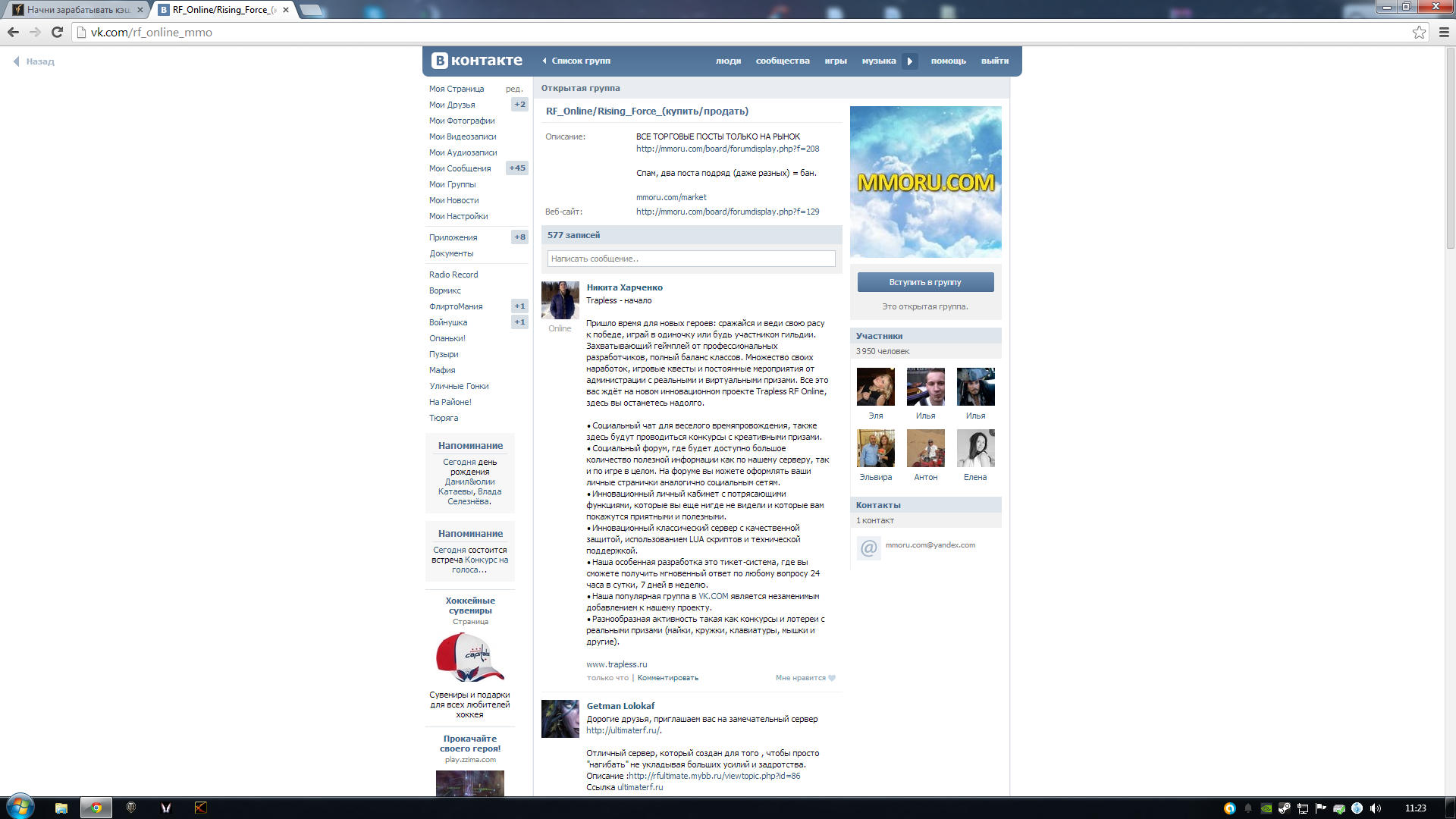Image resolution: width=1456 pixels, height=819 pixels.
Task: Click the volume icon in system tray
Action: (x=1376, y=808)
